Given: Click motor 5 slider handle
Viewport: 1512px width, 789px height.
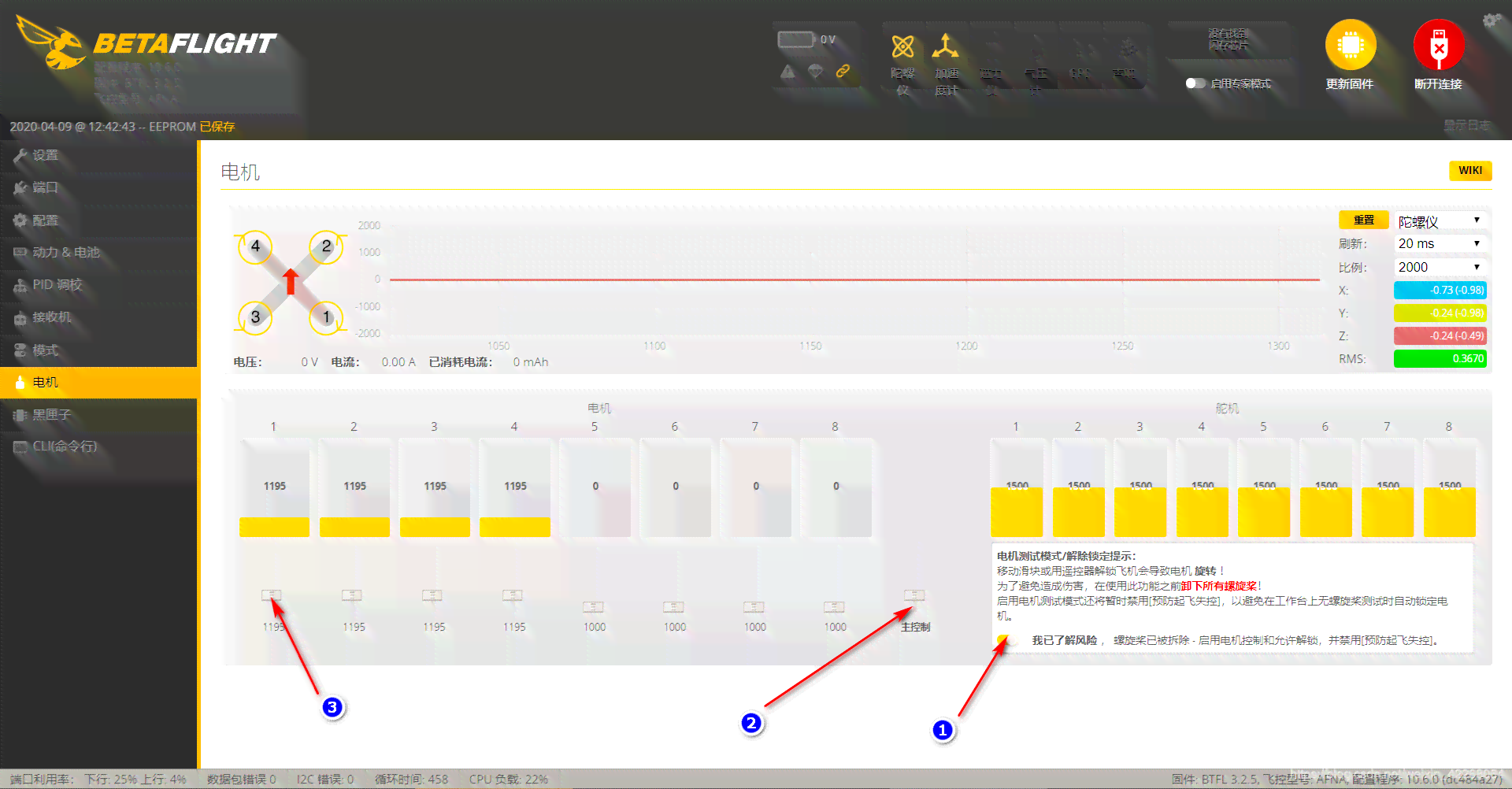Looking at the screenshot, I should point(593,607).
